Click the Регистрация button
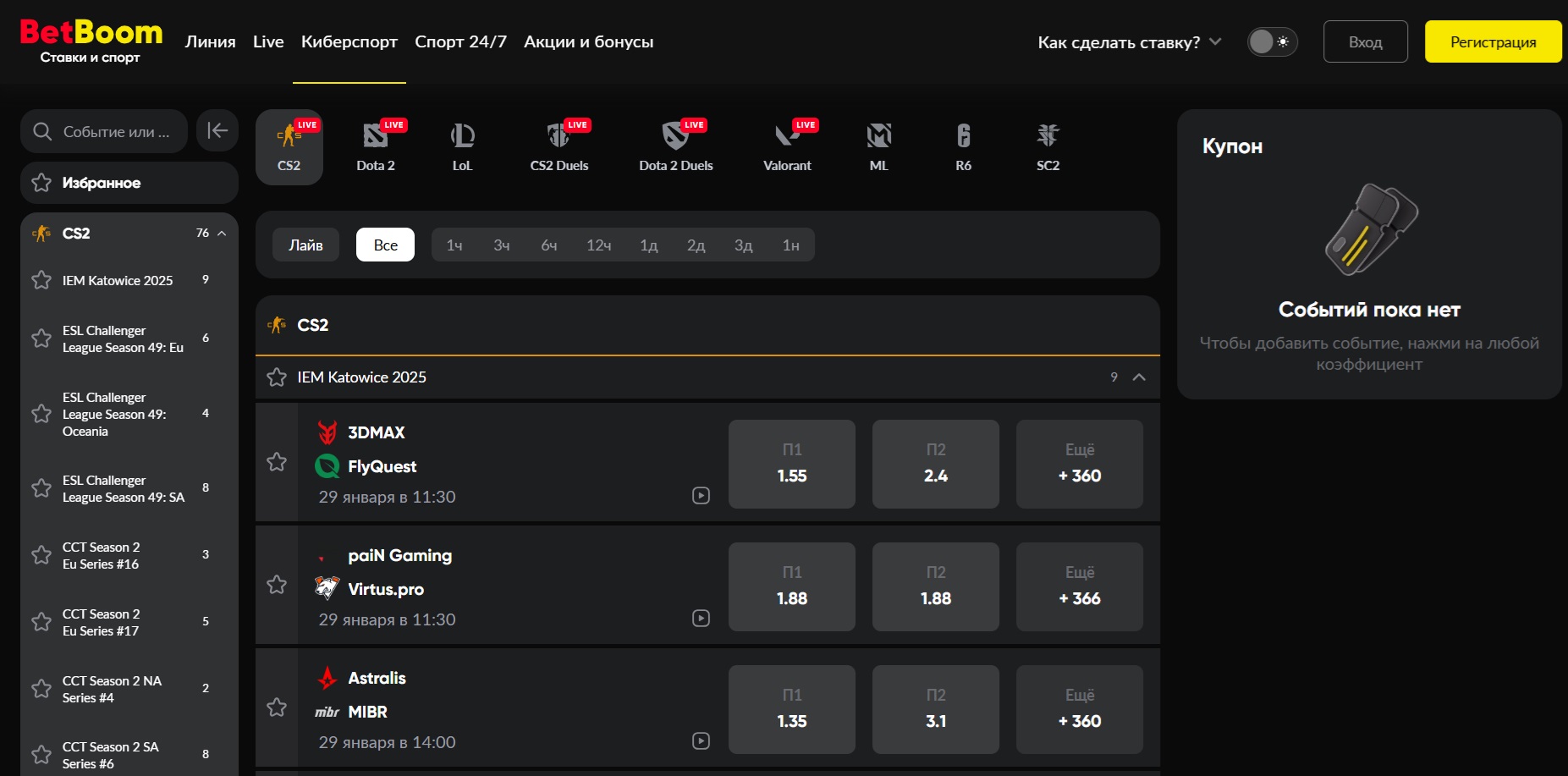The image size is (1568, 776). tap(1493, 41)
